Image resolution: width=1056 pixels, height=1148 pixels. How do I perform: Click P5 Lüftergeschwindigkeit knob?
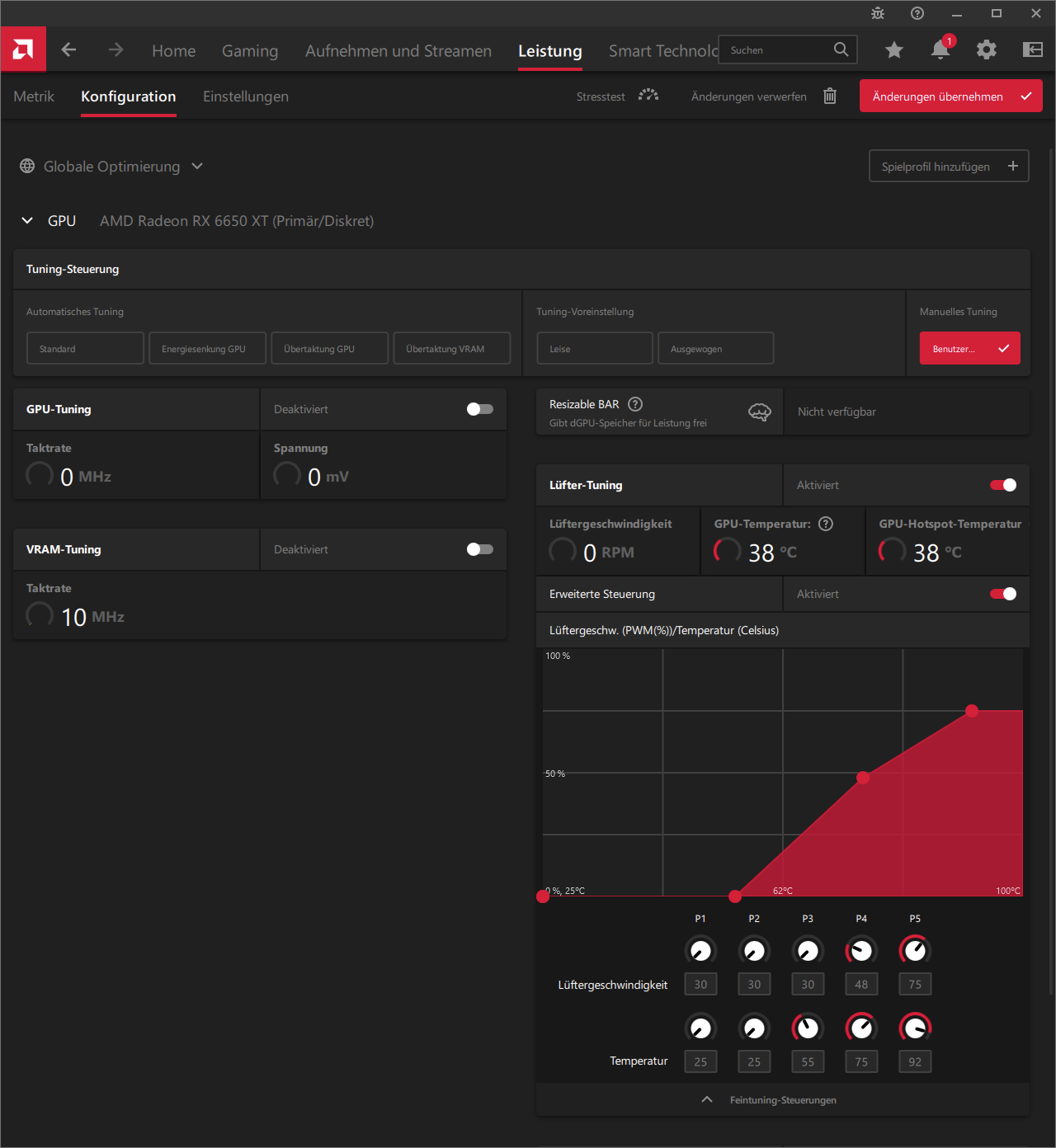pos(915,951)
